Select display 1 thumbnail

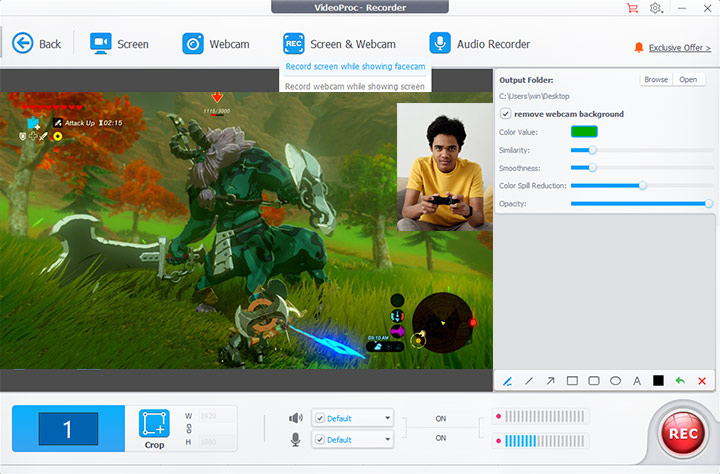tap(68, 429)
